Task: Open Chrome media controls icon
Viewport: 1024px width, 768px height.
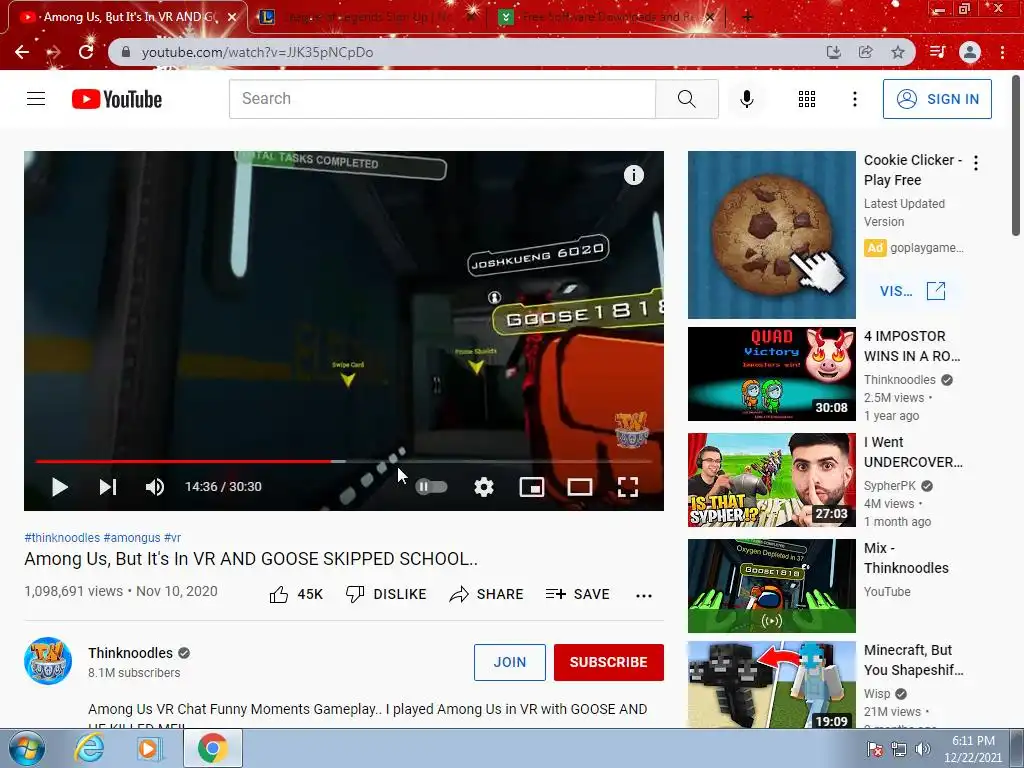Action: pos(937,52)
